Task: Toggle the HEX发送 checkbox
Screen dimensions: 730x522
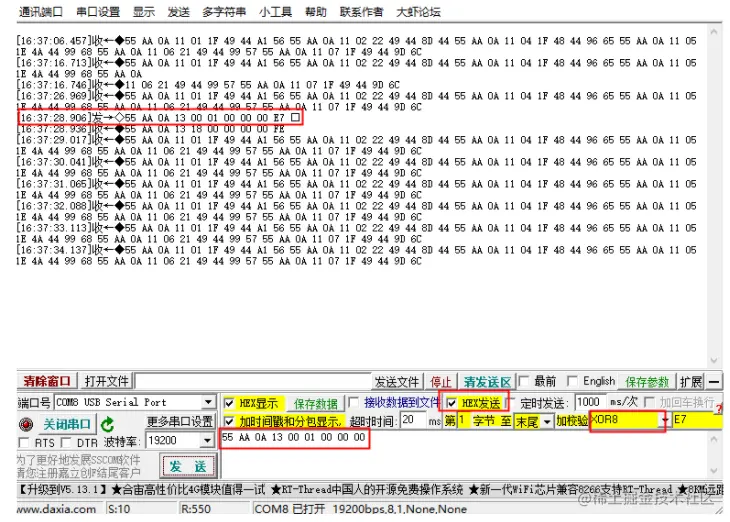Action: [x=451, y=403]
